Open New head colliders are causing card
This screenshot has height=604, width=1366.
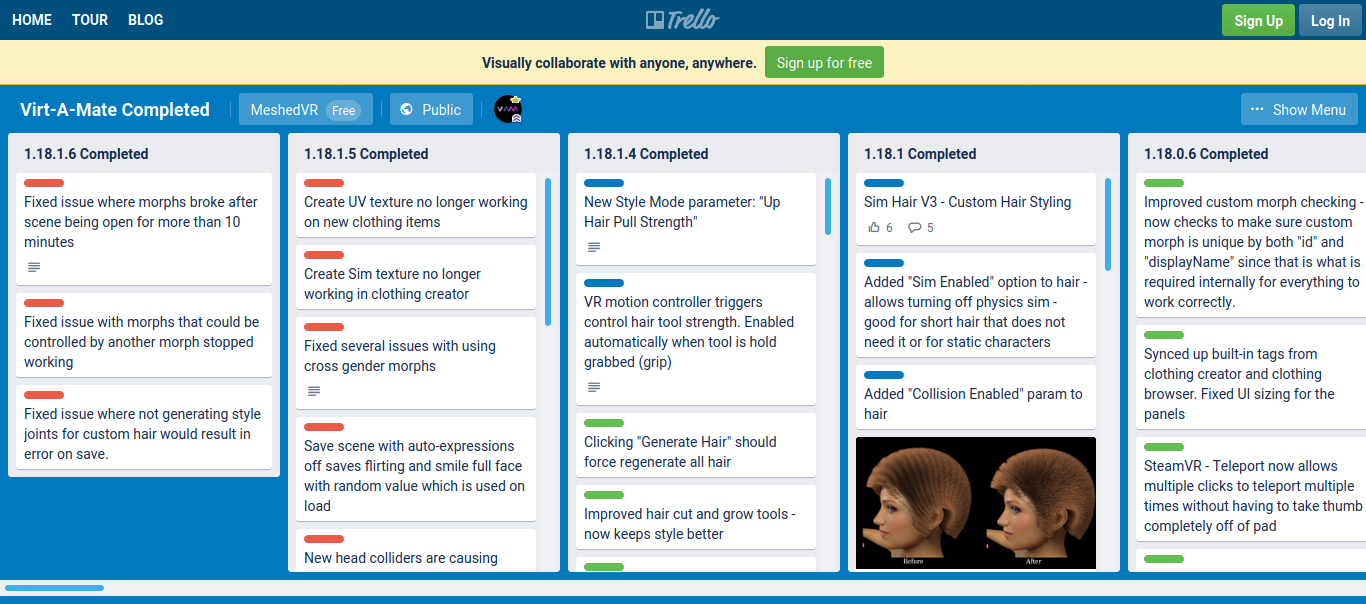click(x=416, y=551)
